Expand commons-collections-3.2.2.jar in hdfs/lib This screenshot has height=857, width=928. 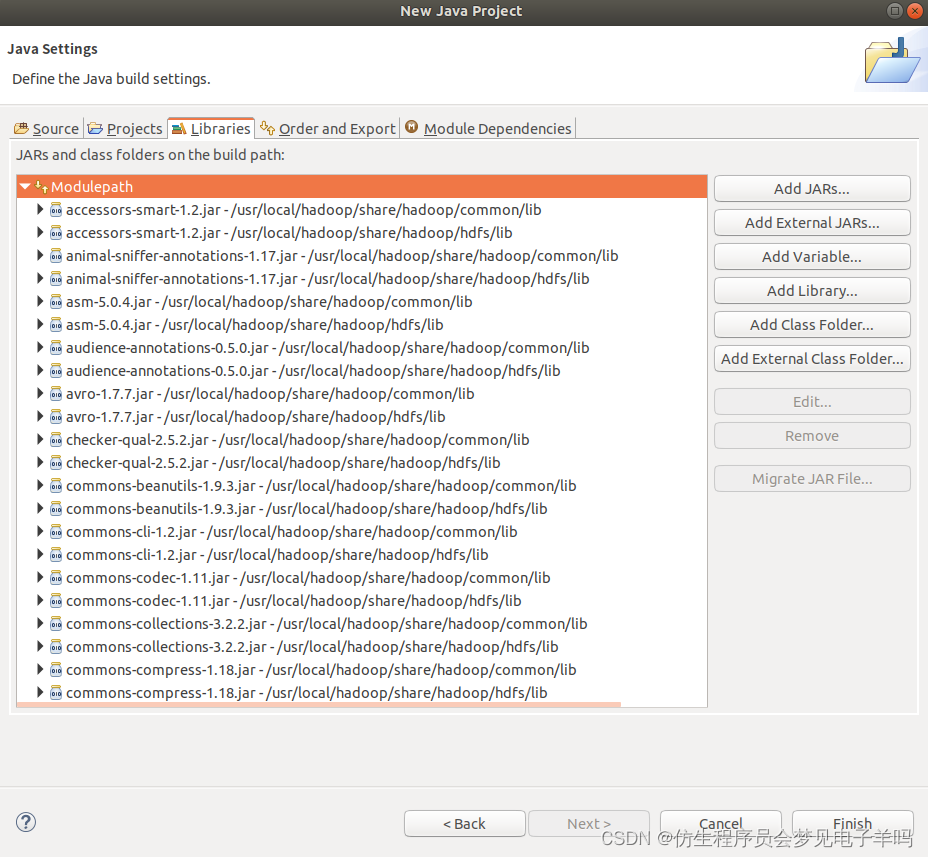tap(40, 646)
